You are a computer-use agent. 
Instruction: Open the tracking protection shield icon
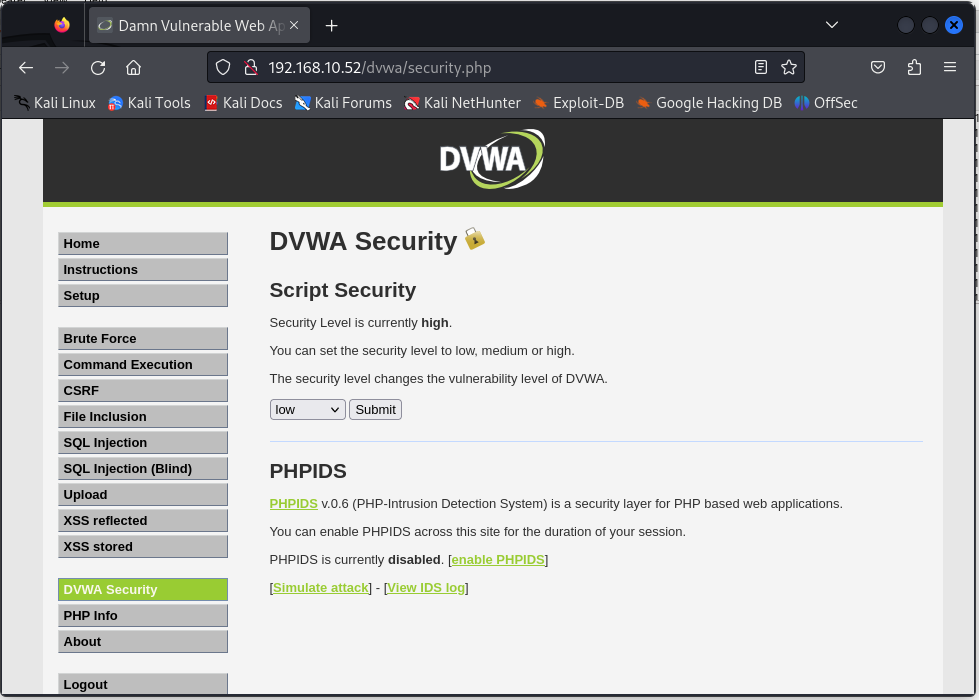pyautogui.click(x=223, y=67)
